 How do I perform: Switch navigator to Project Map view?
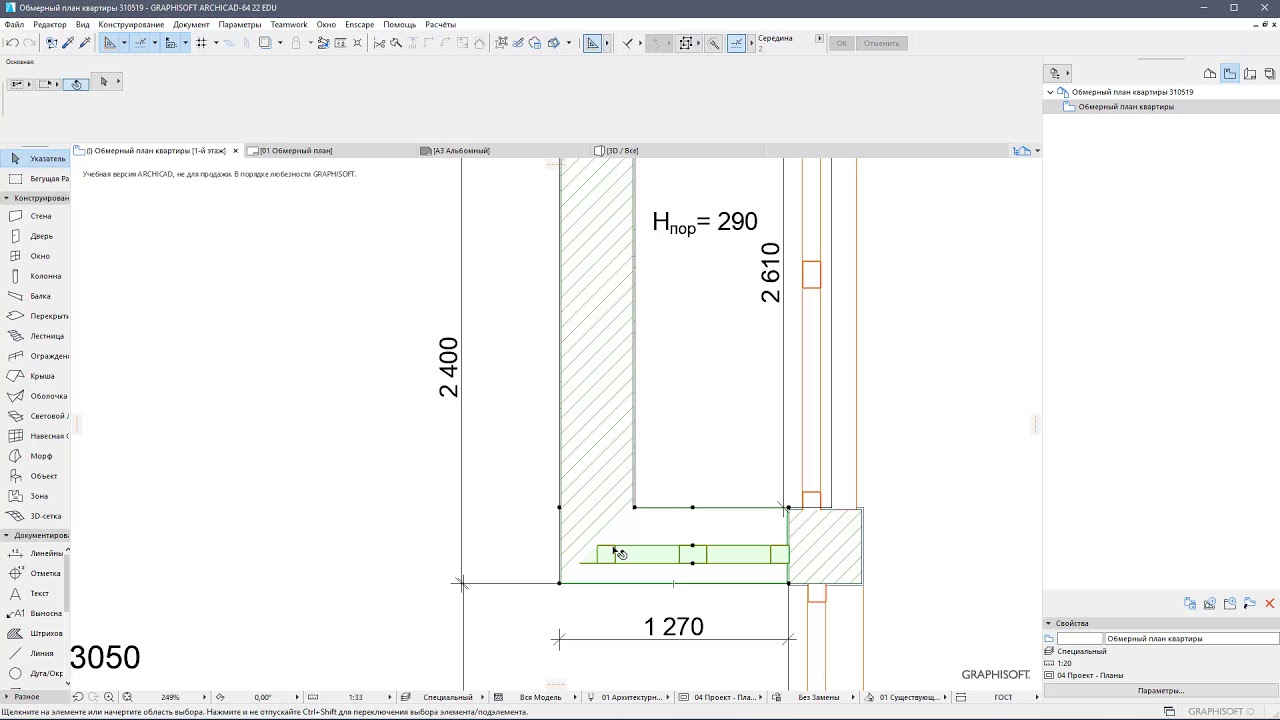click(1210, 73)
